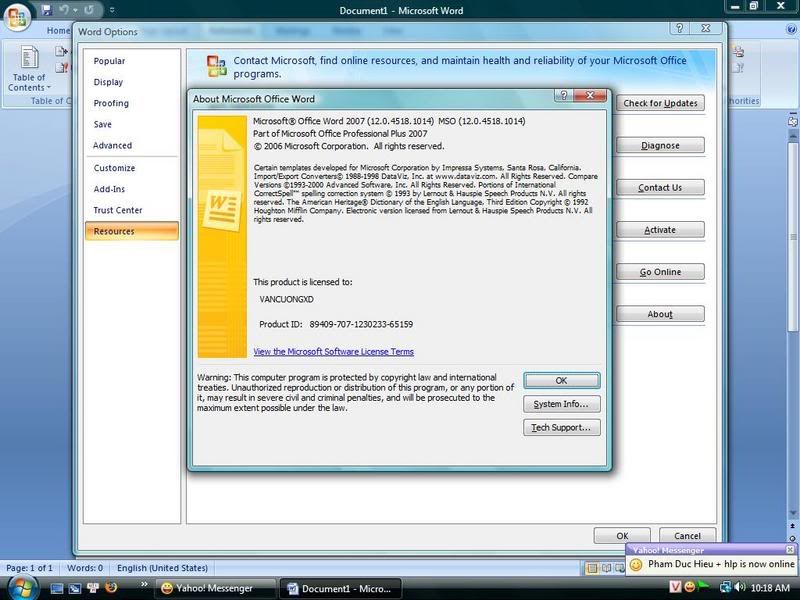Click the Activate button
800x600 pixels.
click(x=660, y=230)
